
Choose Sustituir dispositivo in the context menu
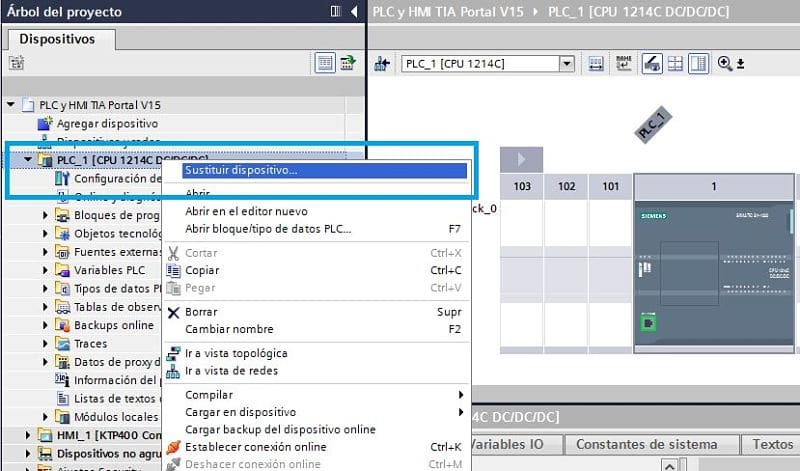tap(324, 170)
